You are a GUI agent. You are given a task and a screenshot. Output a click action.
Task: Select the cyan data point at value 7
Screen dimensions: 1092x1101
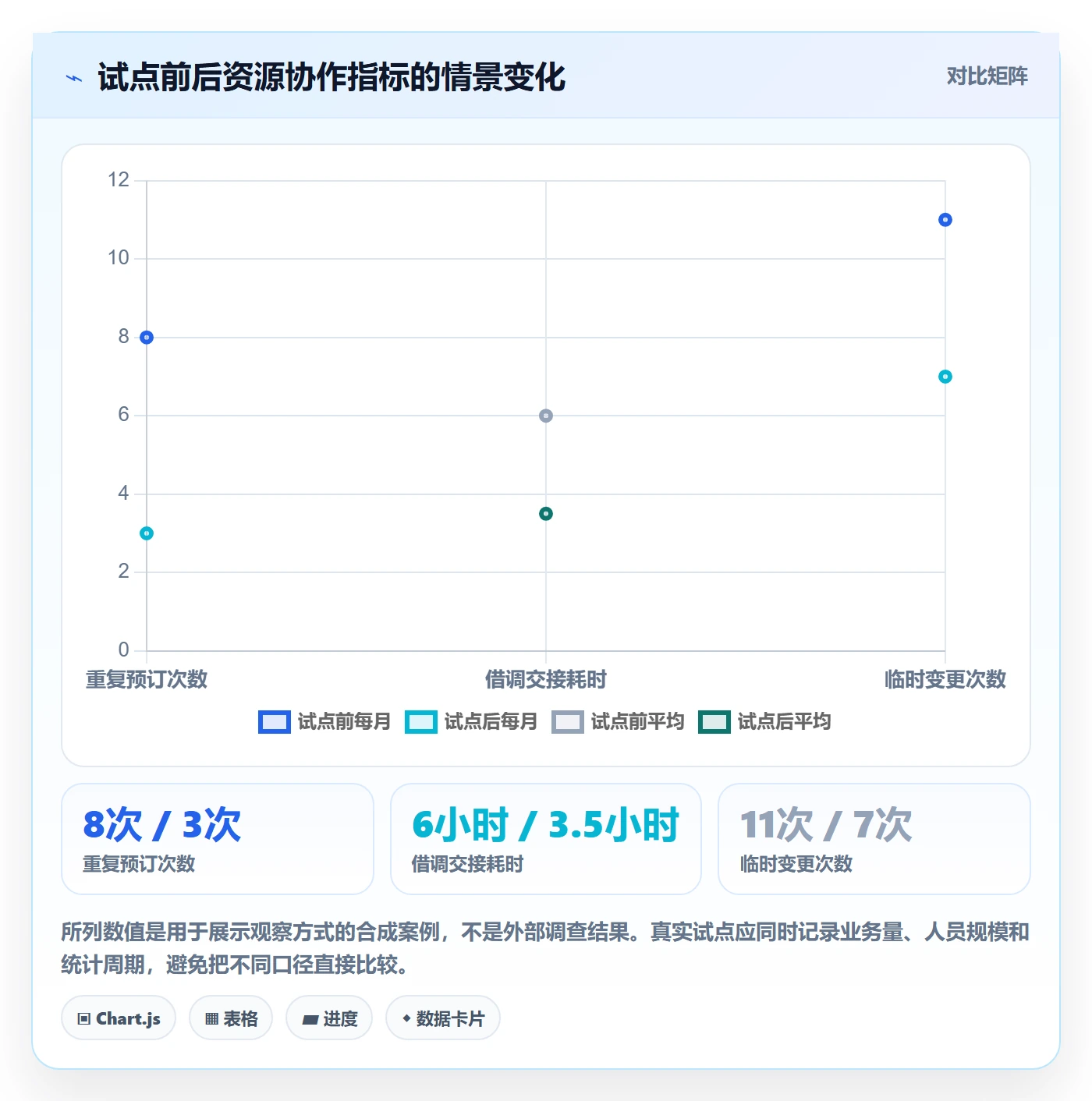[x=945, y=377]
